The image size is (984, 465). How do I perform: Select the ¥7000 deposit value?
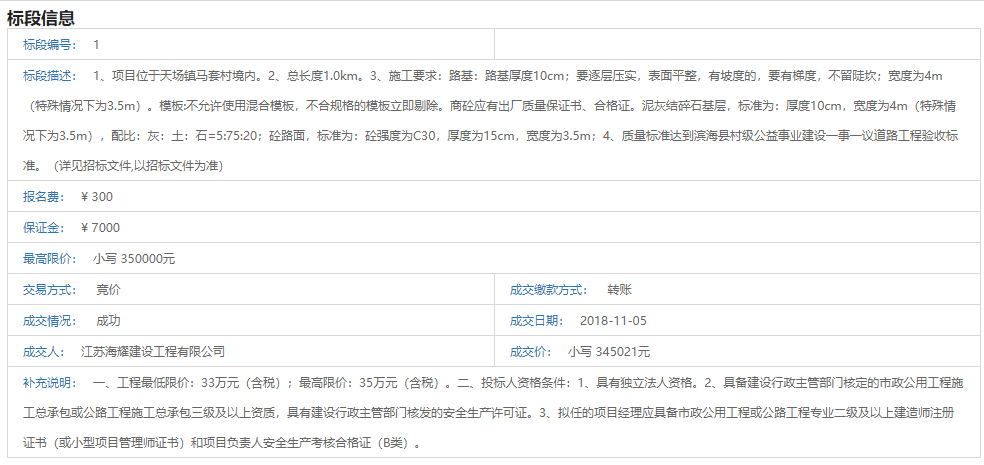click(x=100, y=227)
